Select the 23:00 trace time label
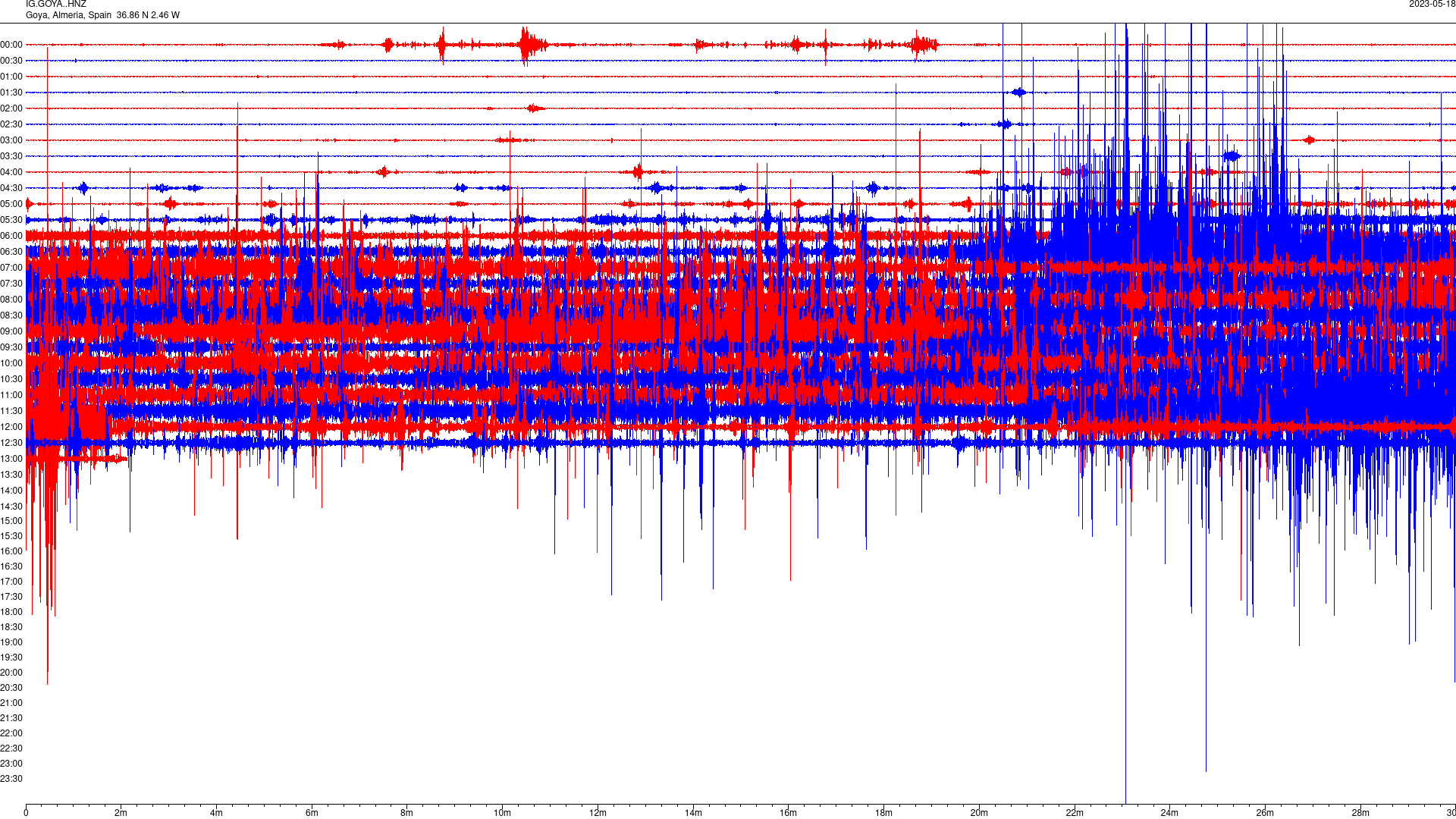 pyautogui.click(x=11, y=764)
